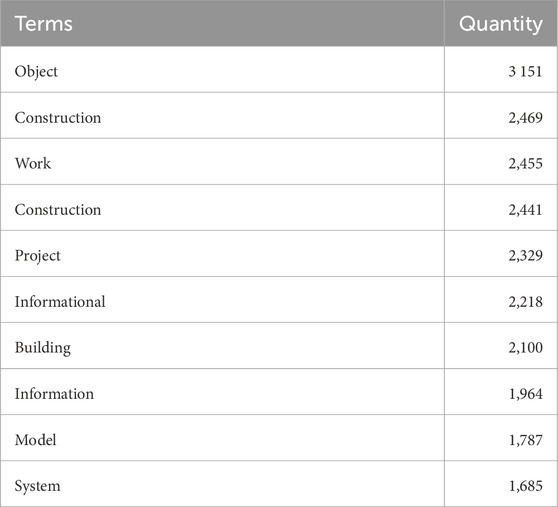
Task: Click the Project term cell
Action: tap(222, 254)
